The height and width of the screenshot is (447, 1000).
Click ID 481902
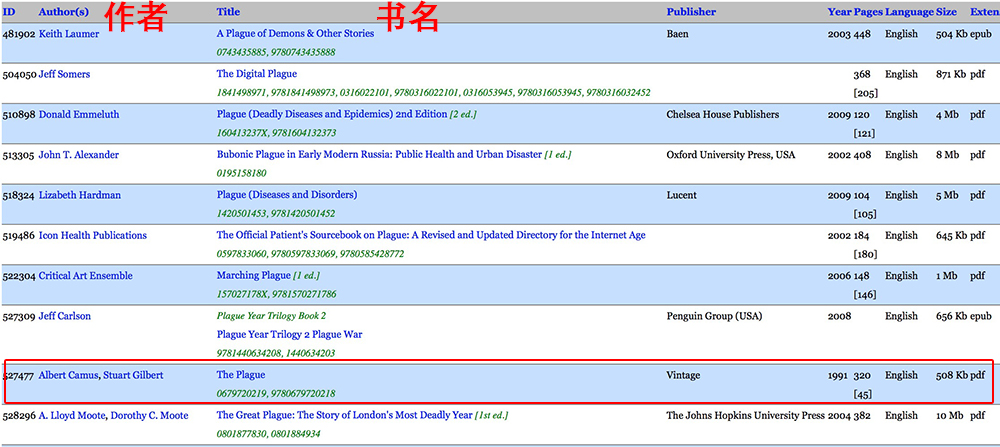pyautogui.click(x=19, y=34)
